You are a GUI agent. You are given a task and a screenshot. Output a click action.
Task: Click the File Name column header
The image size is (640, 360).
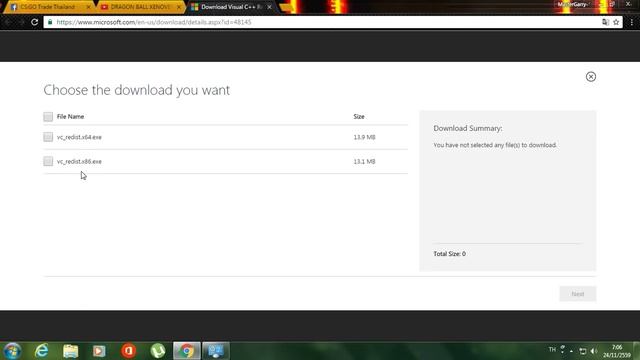coord(70,116)
